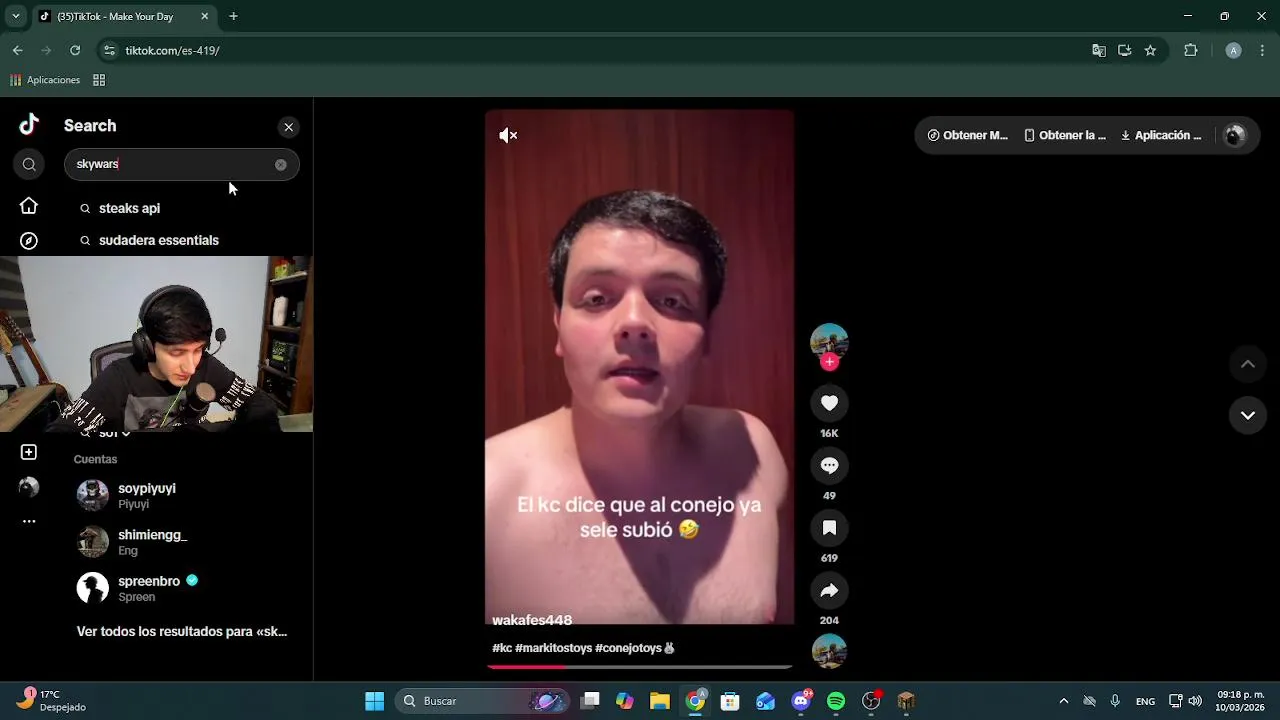Clear the skywars search text
Screen dimensions: 1280x720
(280, 165)
